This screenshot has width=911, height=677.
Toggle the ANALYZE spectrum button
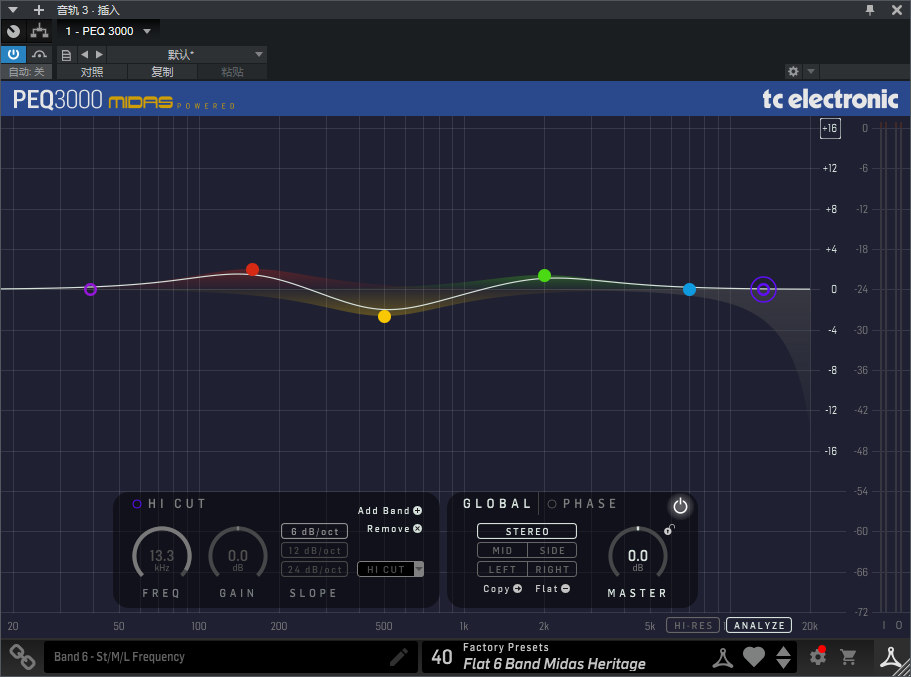759,625
